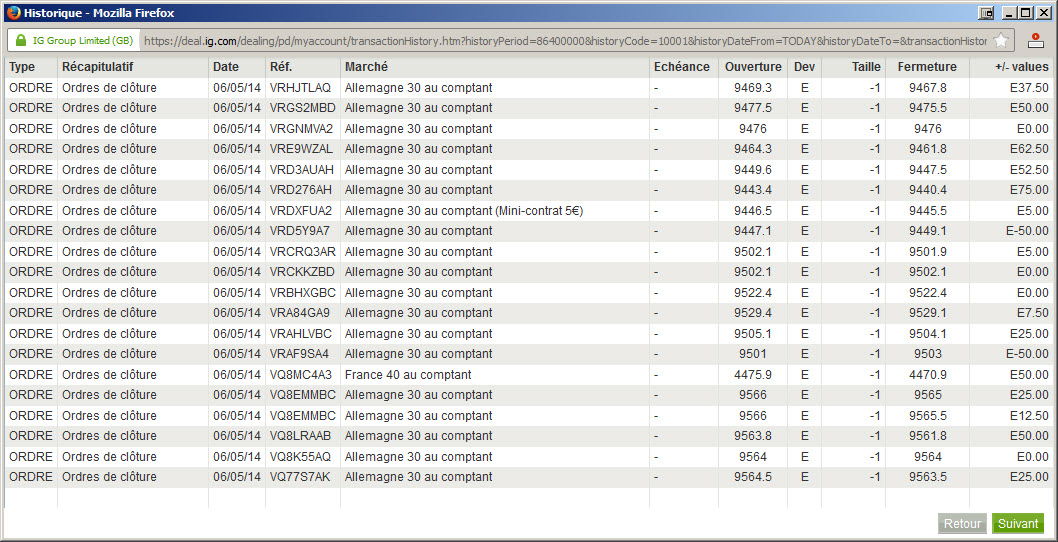This screenshot has width=1058, height=542.
Task: Click the Ouverture column header
Action: pos(753,67)
